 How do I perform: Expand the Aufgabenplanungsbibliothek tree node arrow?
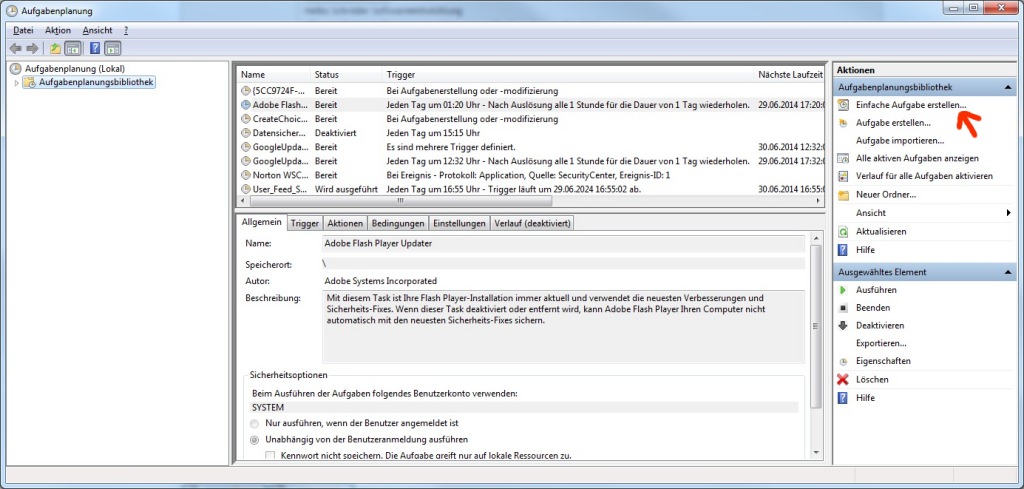click(16, 83)
